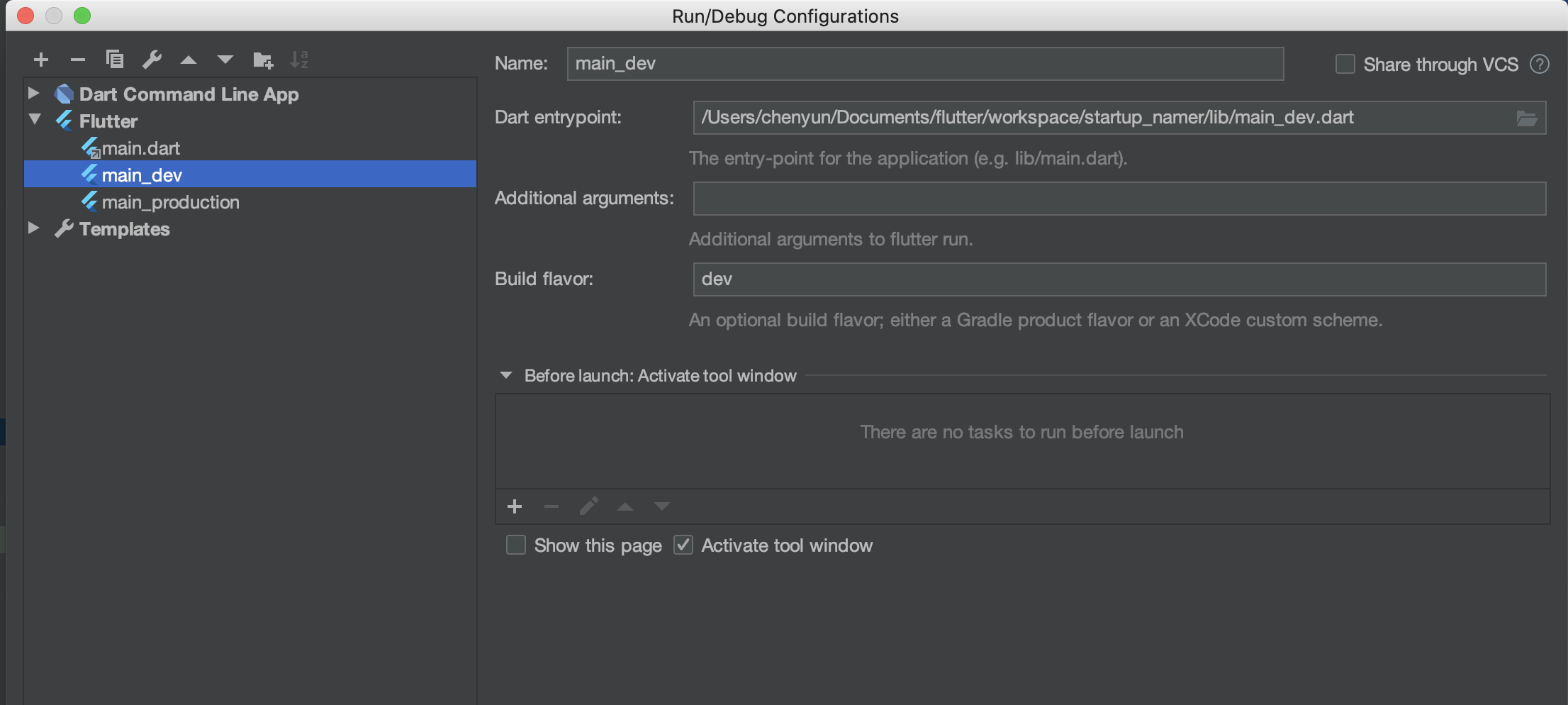Image resolution: width=1568 pixels, height=705 pixels.
Task: Select the main.dart configuration
Action: [140, 148]
